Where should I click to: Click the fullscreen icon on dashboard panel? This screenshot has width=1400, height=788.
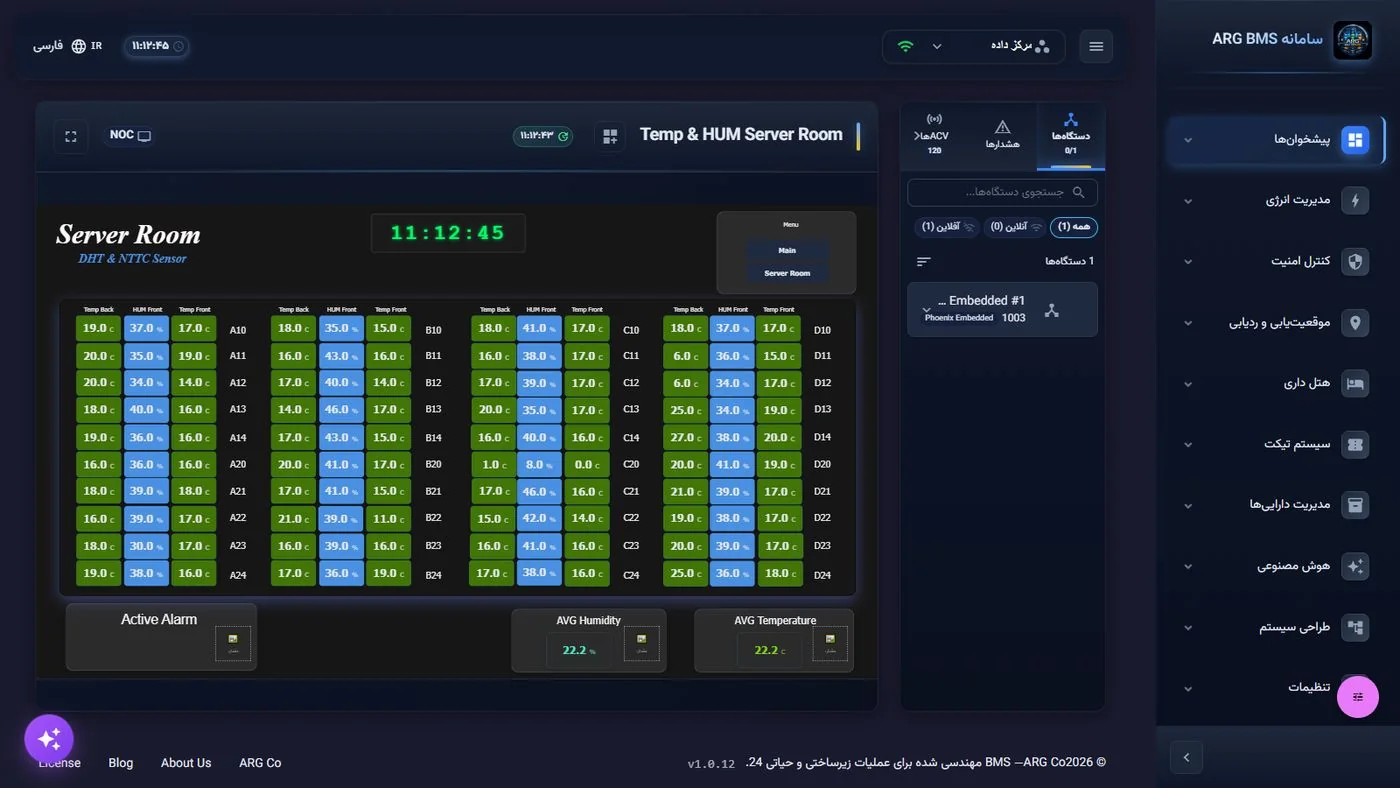tap(71, 136)
